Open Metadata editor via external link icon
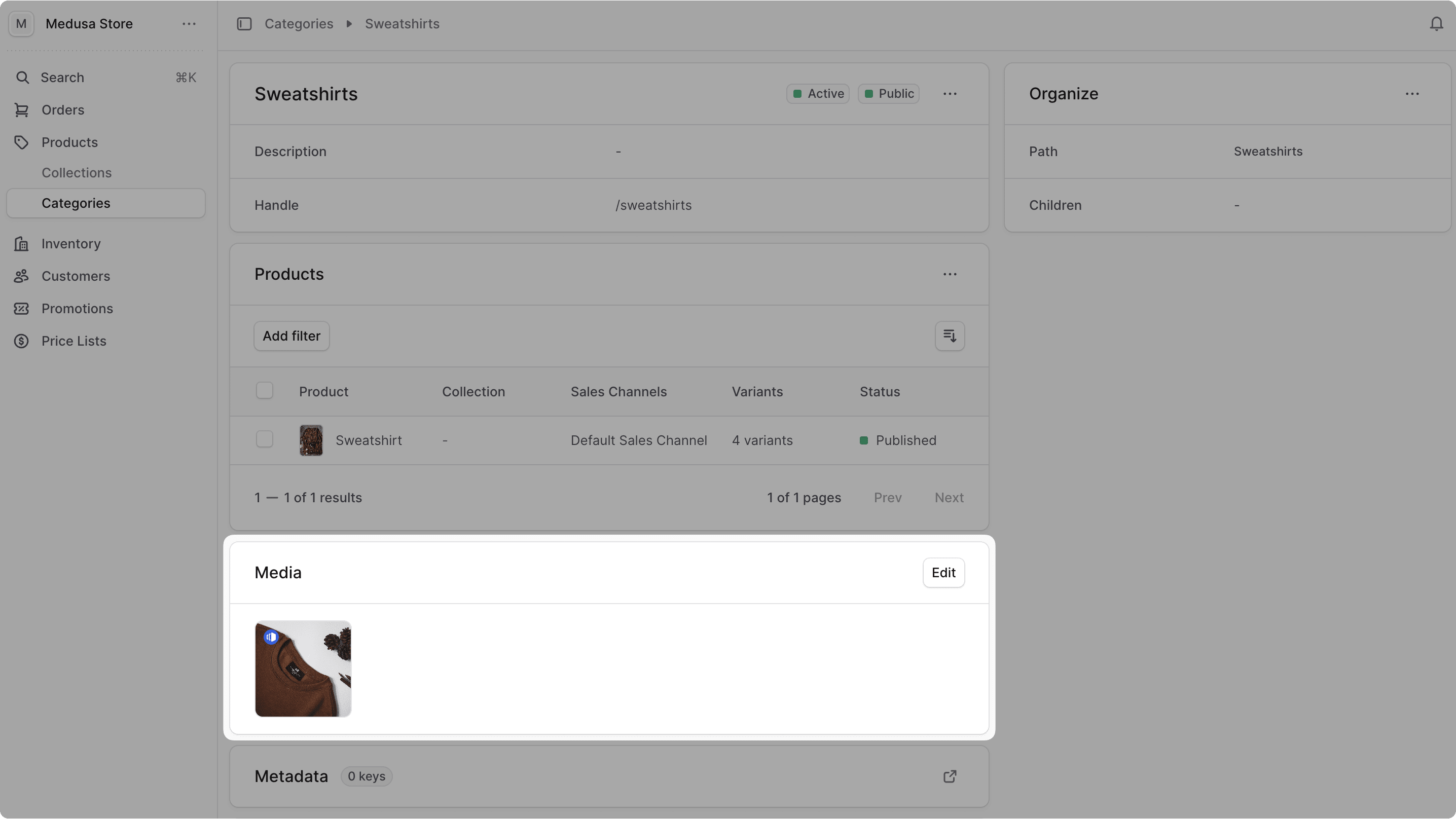This screenshot has height=819, width=1456. [950, 776]
